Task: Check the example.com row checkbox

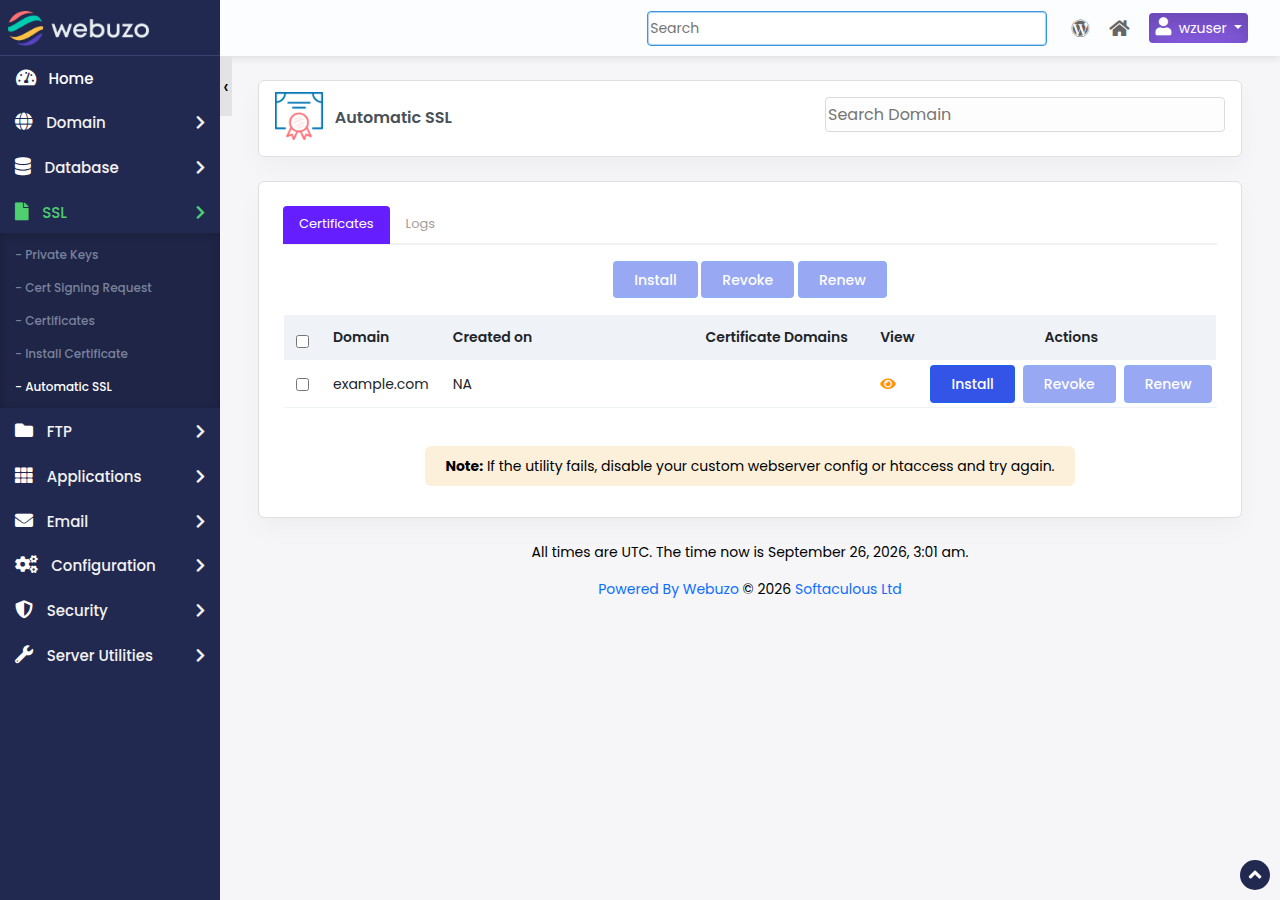Action: [303, 384]
